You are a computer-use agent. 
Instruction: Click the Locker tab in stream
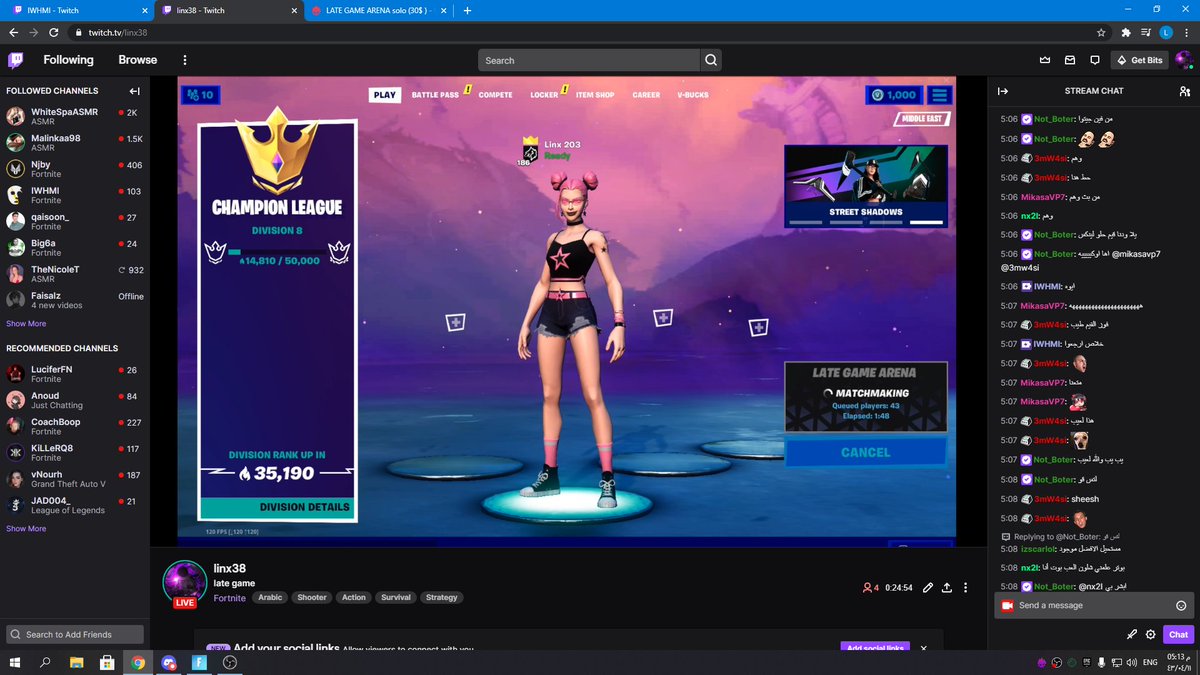(544, 95)
